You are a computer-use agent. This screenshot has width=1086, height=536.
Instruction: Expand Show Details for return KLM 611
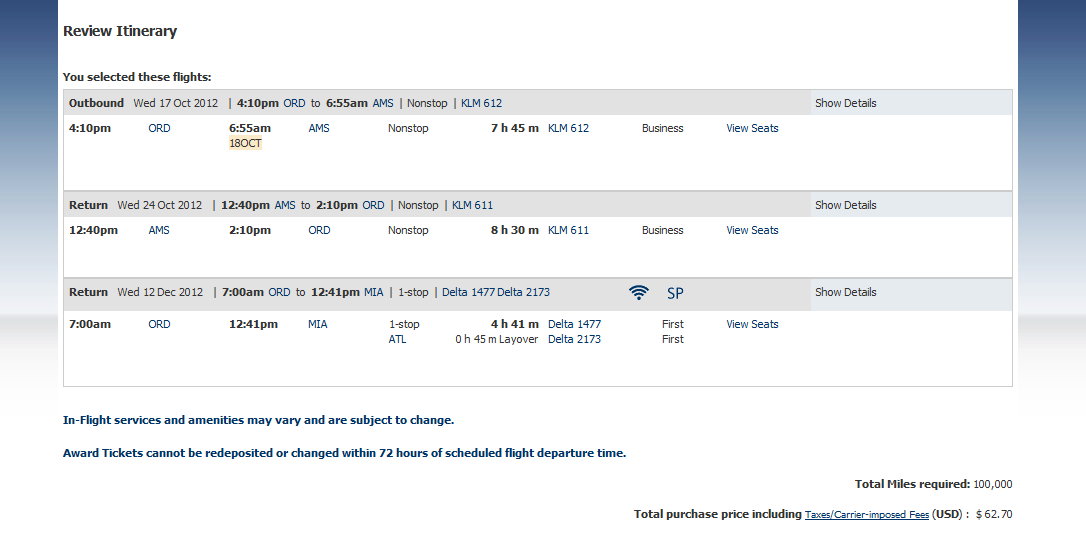click(845, 205)
